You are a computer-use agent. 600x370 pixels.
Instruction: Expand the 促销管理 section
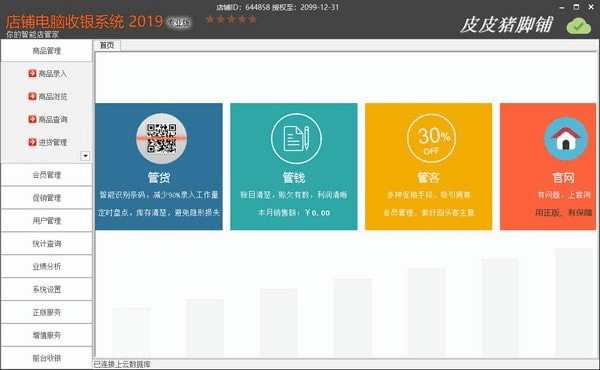pos(46,198)
